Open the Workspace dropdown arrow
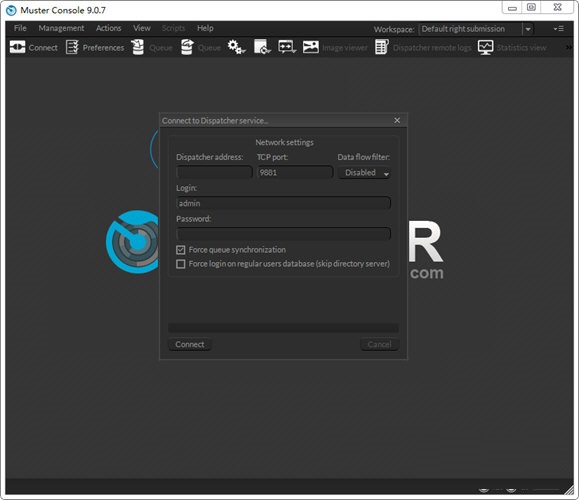 coord(528,29)
